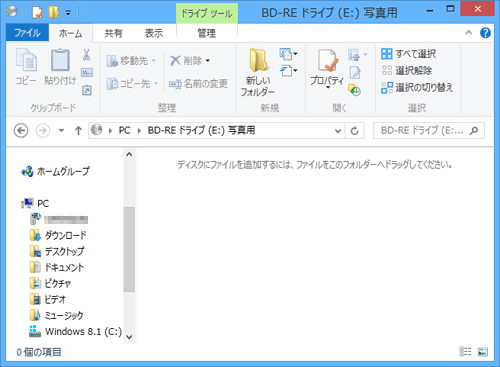The image size is (500, 367).
Task: Collapse the ribbon with the chevron
Action: 469,33
